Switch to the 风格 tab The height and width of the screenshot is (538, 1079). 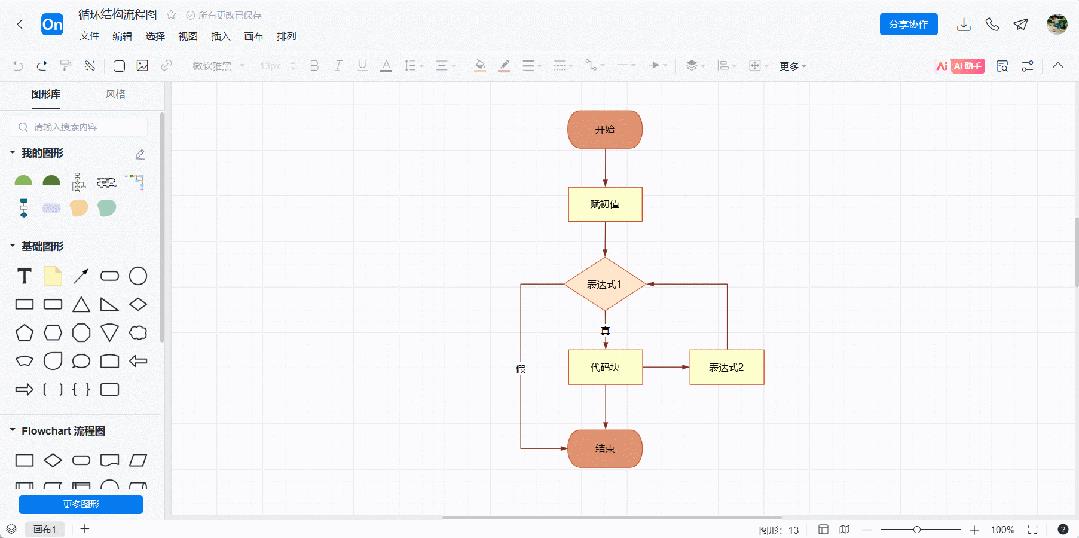[x=115, y=94]
